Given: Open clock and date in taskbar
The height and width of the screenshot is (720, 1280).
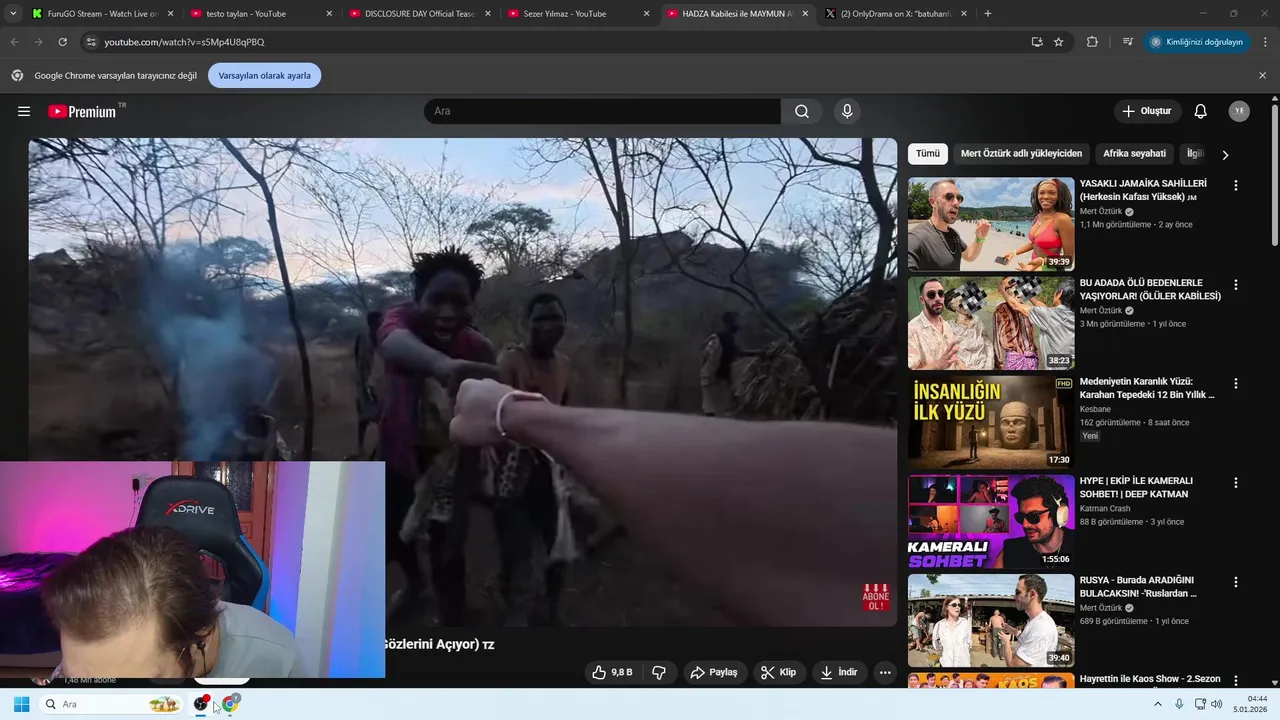Looking at the screenshot, I should pyautogui.click(x=1251, y=704).
